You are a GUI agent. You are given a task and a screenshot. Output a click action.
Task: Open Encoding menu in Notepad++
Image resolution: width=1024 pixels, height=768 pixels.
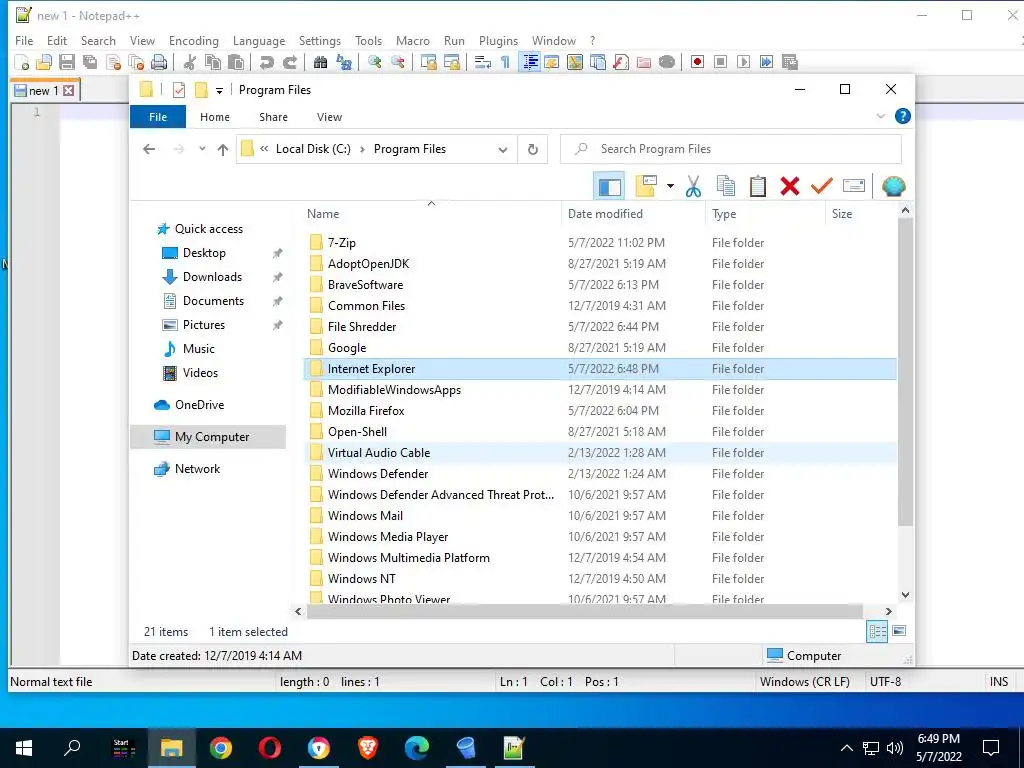193,40
